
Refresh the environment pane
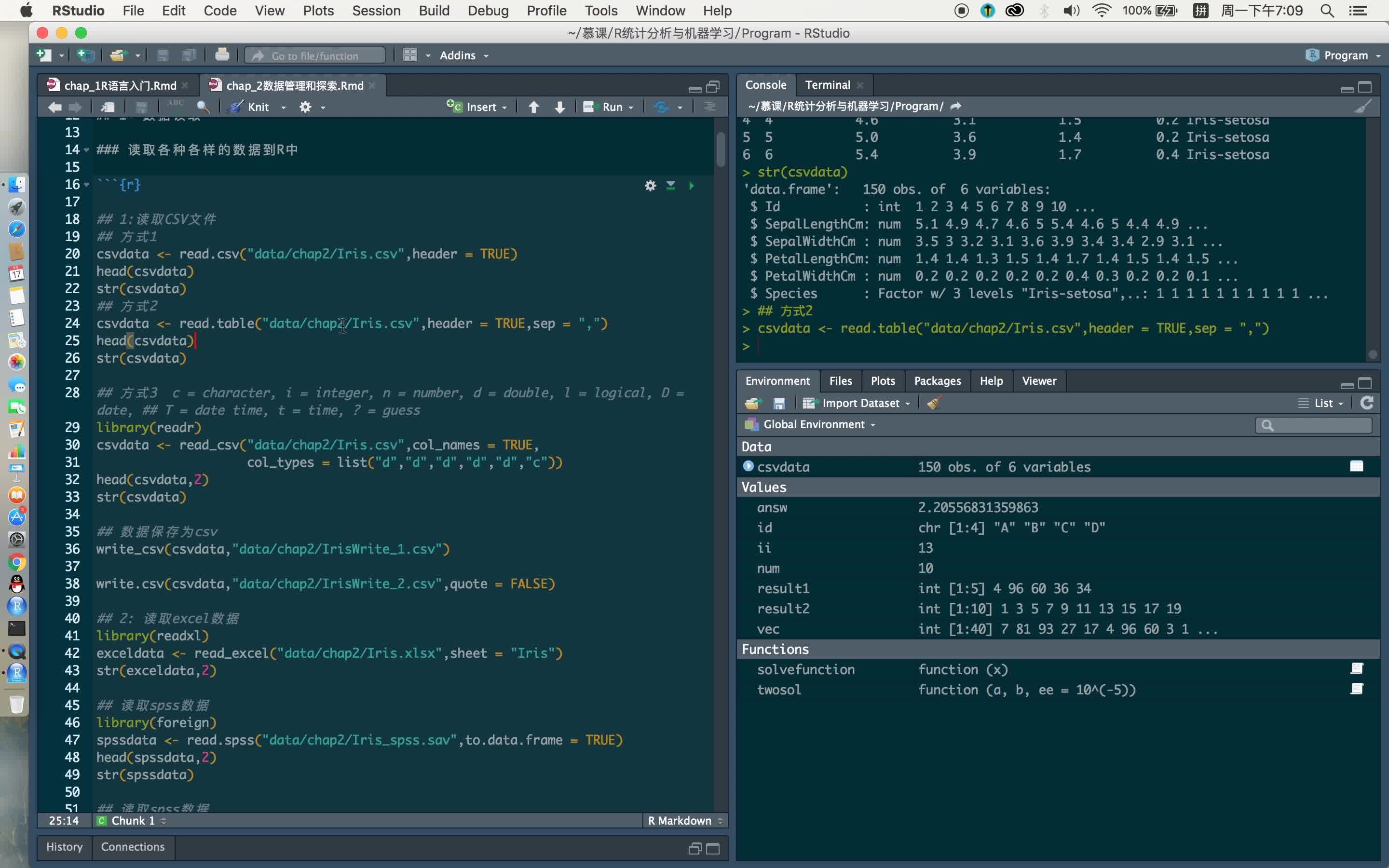pyautogui.click(x=1367, y=403)
